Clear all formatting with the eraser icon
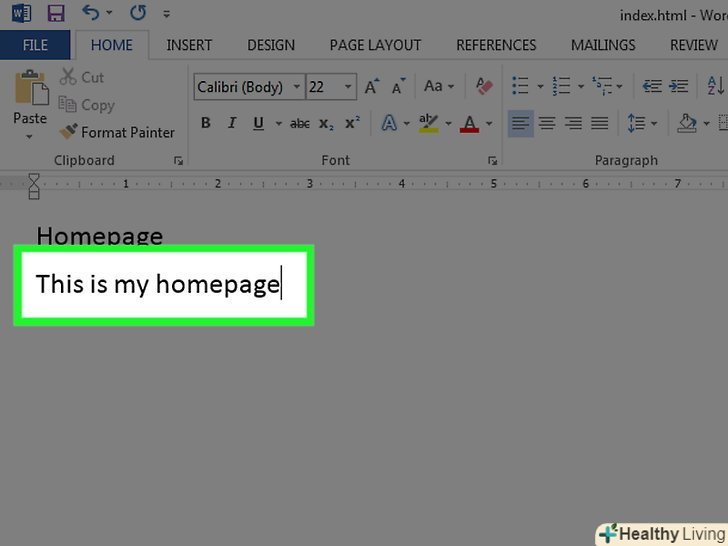 [484, 86]
